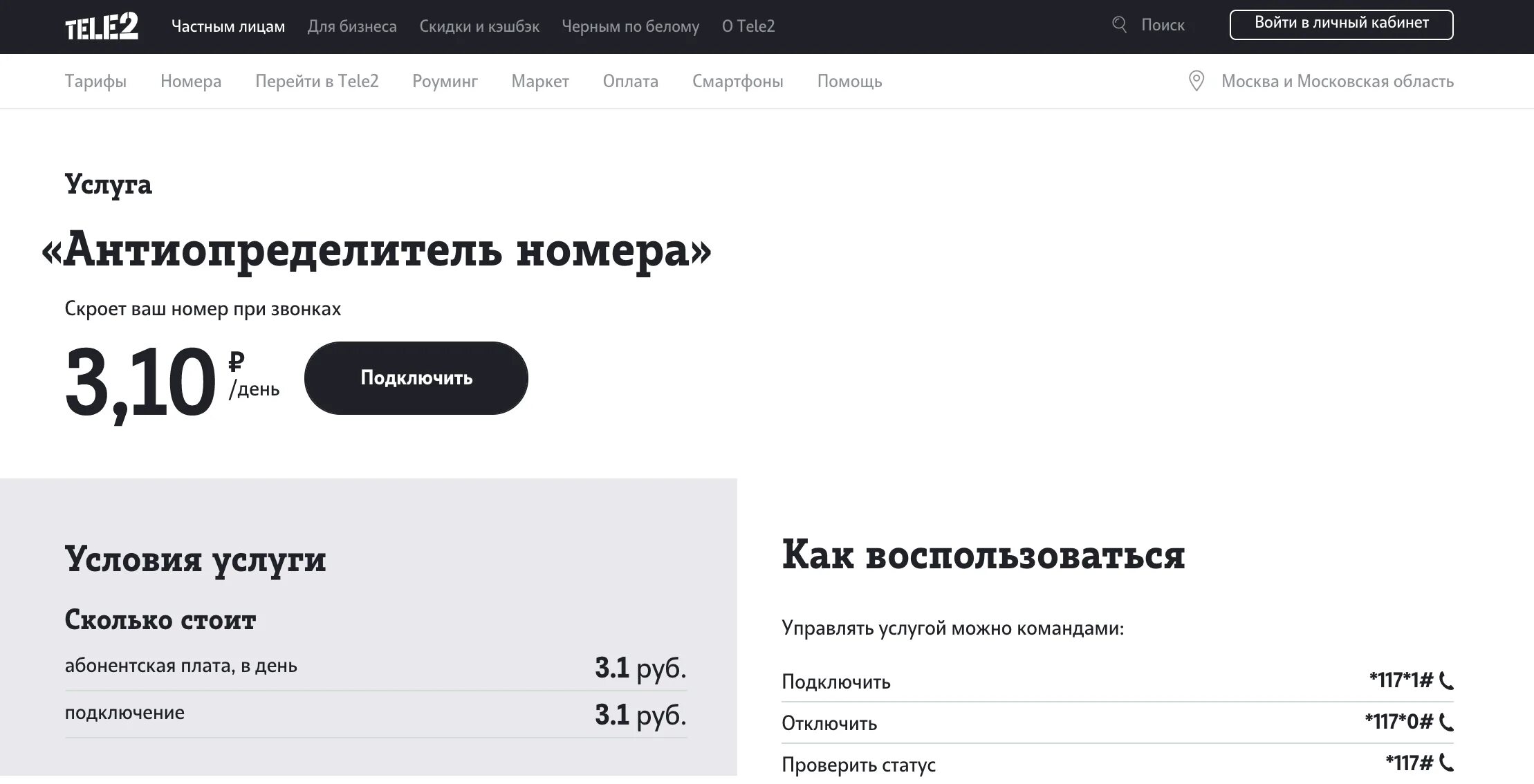Click the search magnifier icon

(x=1119, y=26)
